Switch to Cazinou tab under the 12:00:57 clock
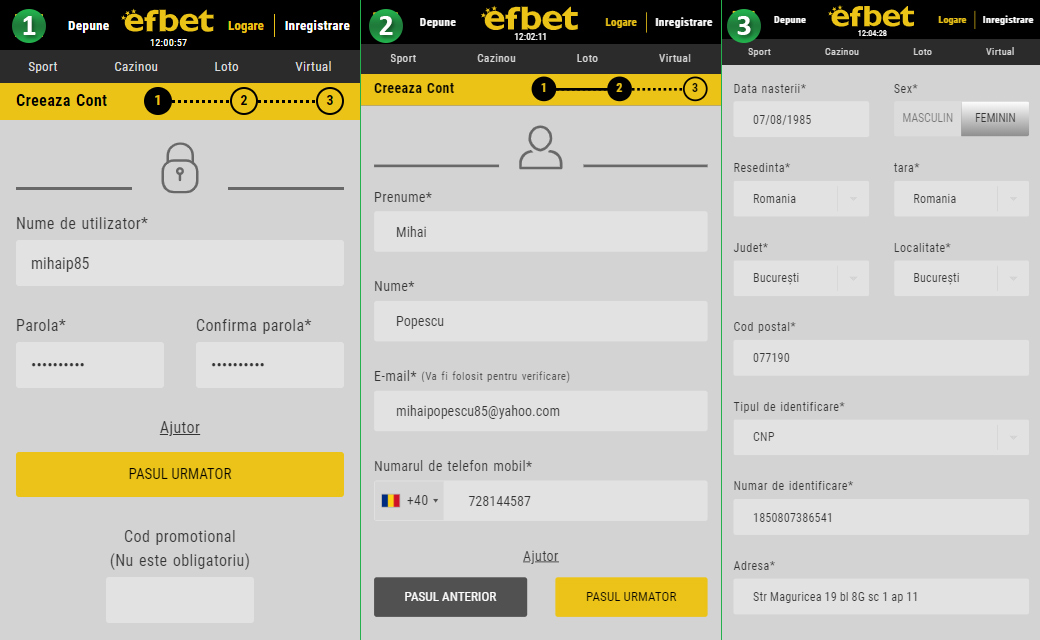 tap(136, 67)
